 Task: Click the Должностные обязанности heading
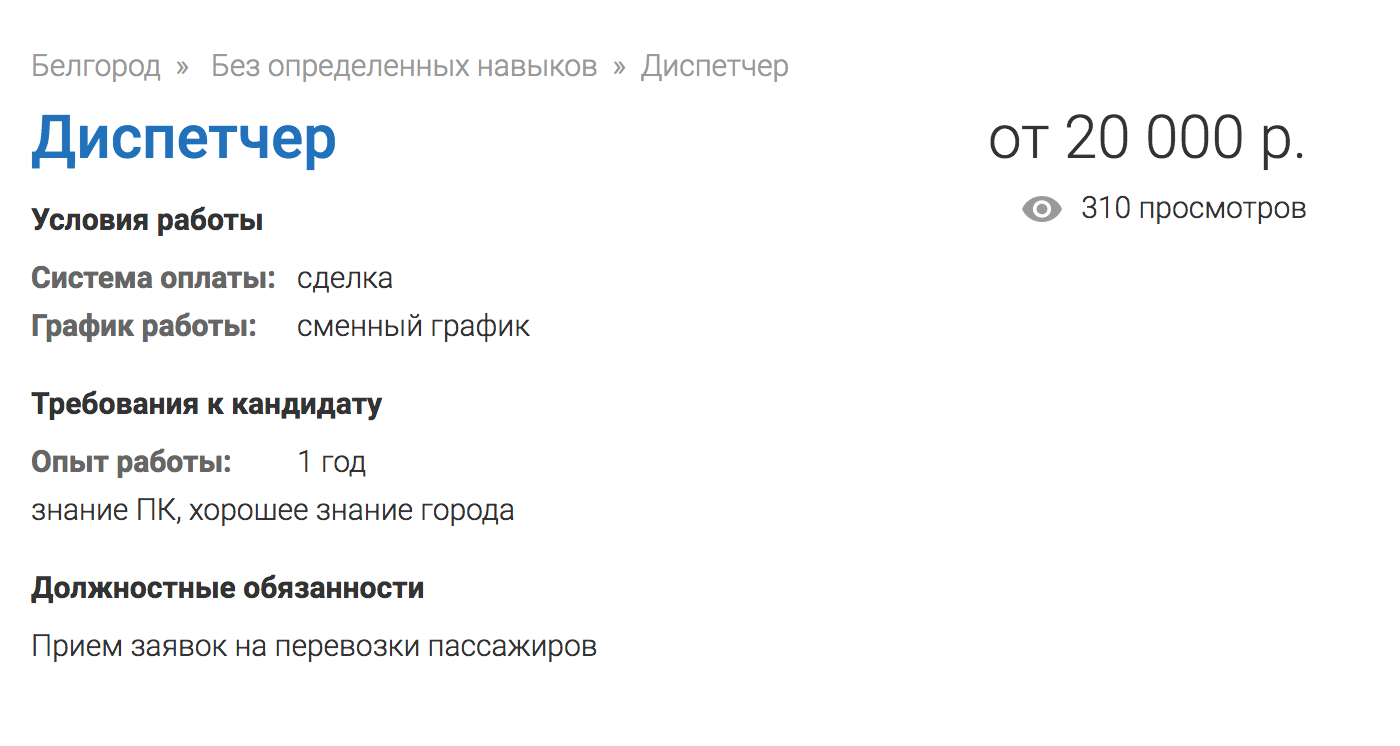(228, 588)
